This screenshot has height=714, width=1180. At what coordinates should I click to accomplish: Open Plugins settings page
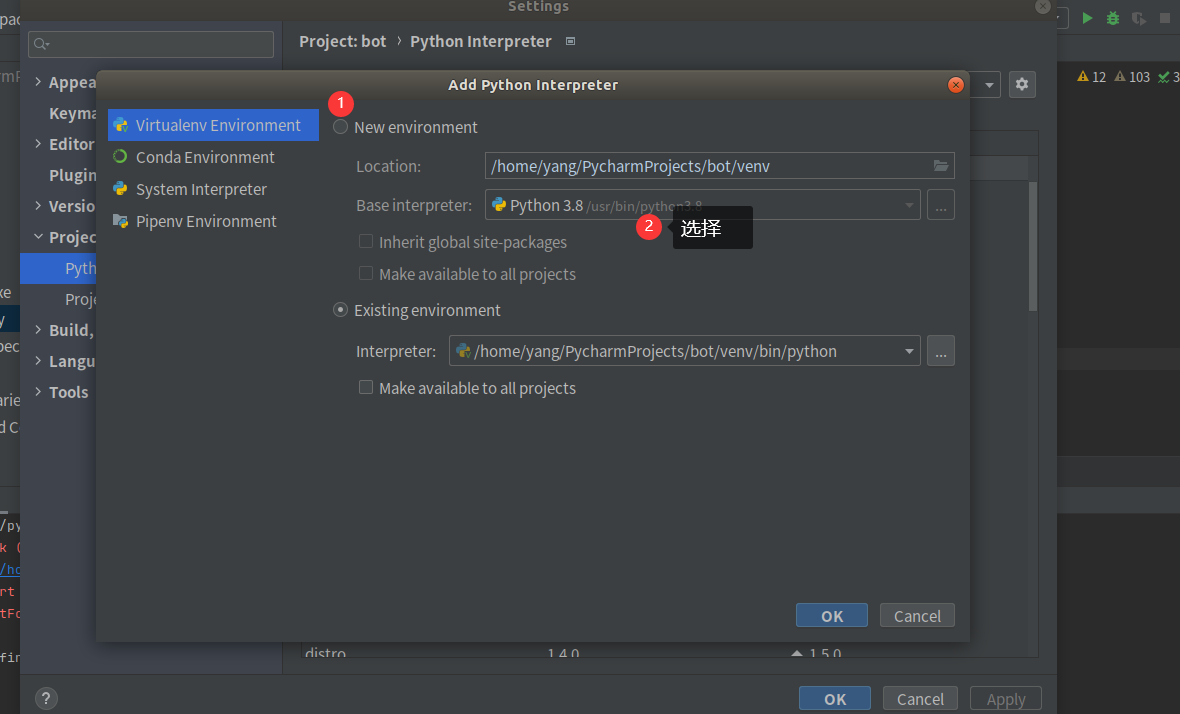(72, 175)
